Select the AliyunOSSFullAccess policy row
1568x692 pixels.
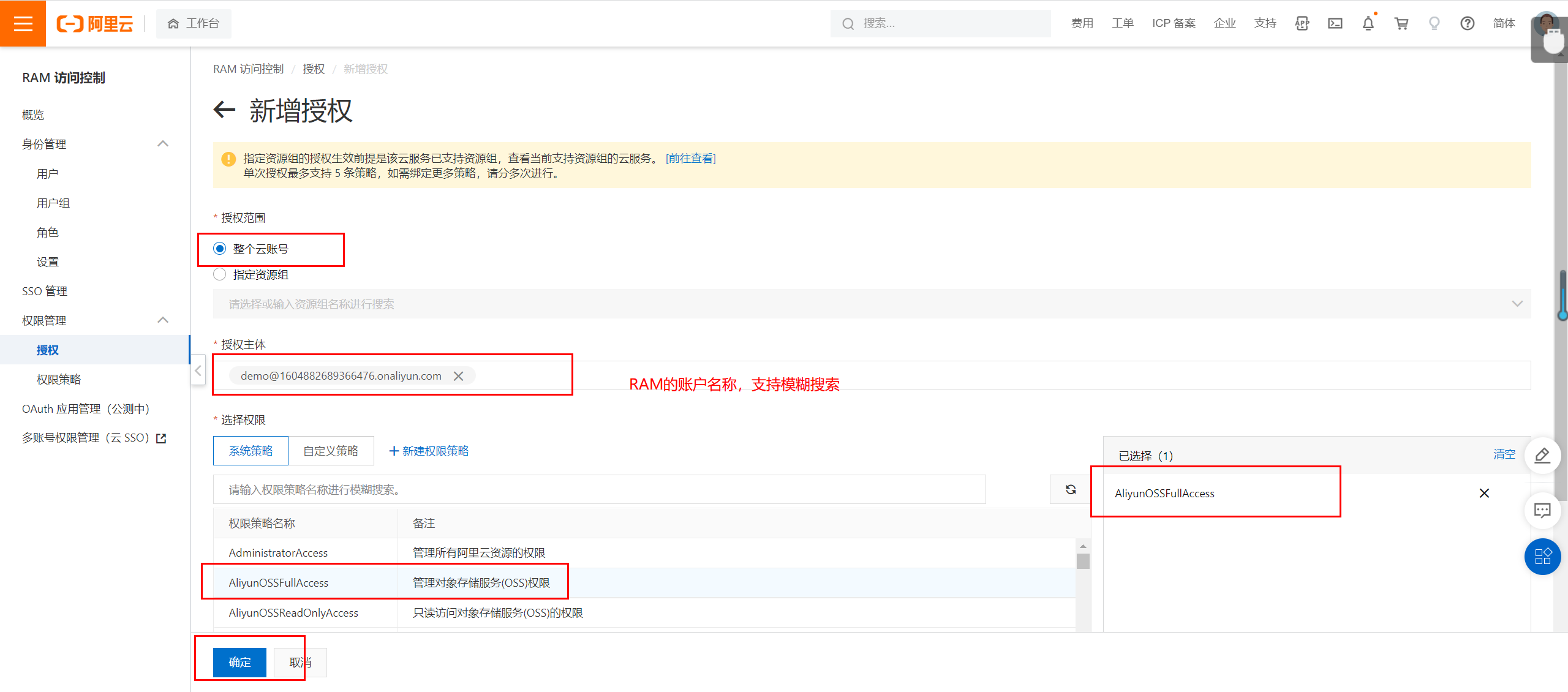point(644,582)
